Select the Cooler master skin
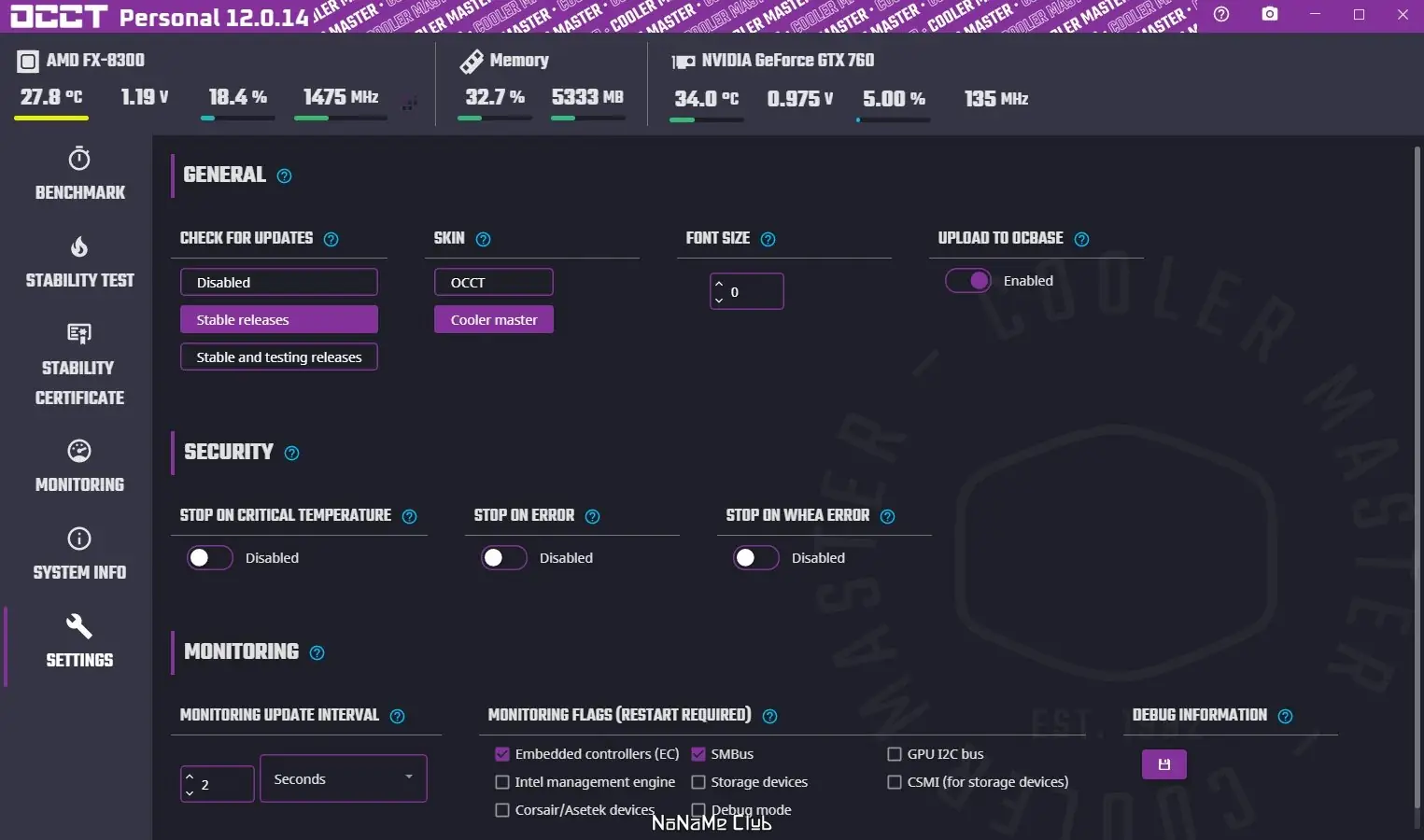 [494, 319]
